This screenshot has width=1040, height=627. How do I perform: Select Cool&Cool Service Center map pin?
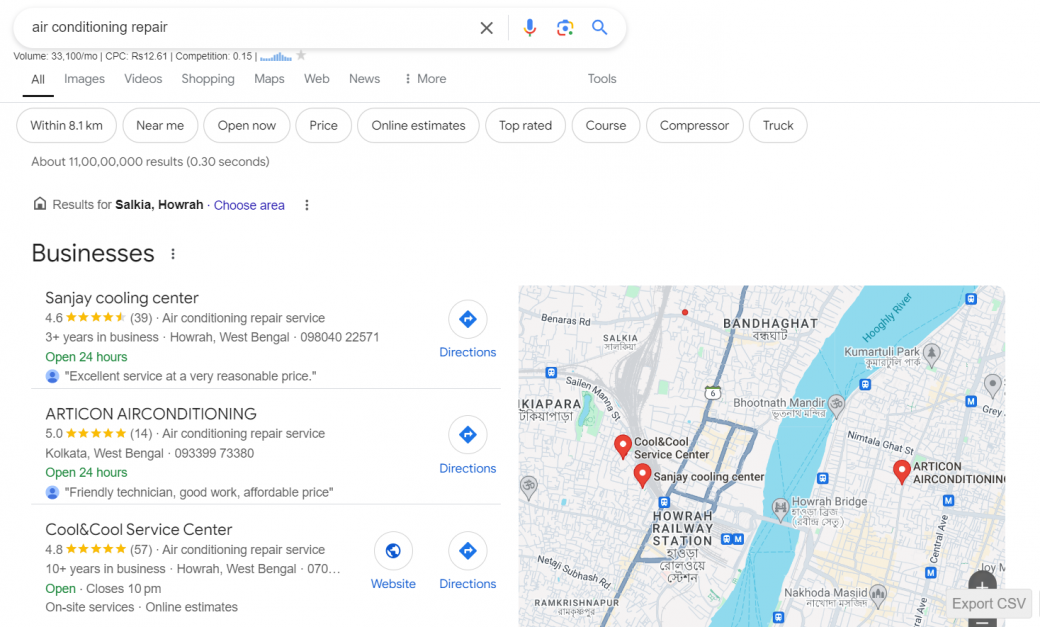pyautogui.click(x=622, y=446)
